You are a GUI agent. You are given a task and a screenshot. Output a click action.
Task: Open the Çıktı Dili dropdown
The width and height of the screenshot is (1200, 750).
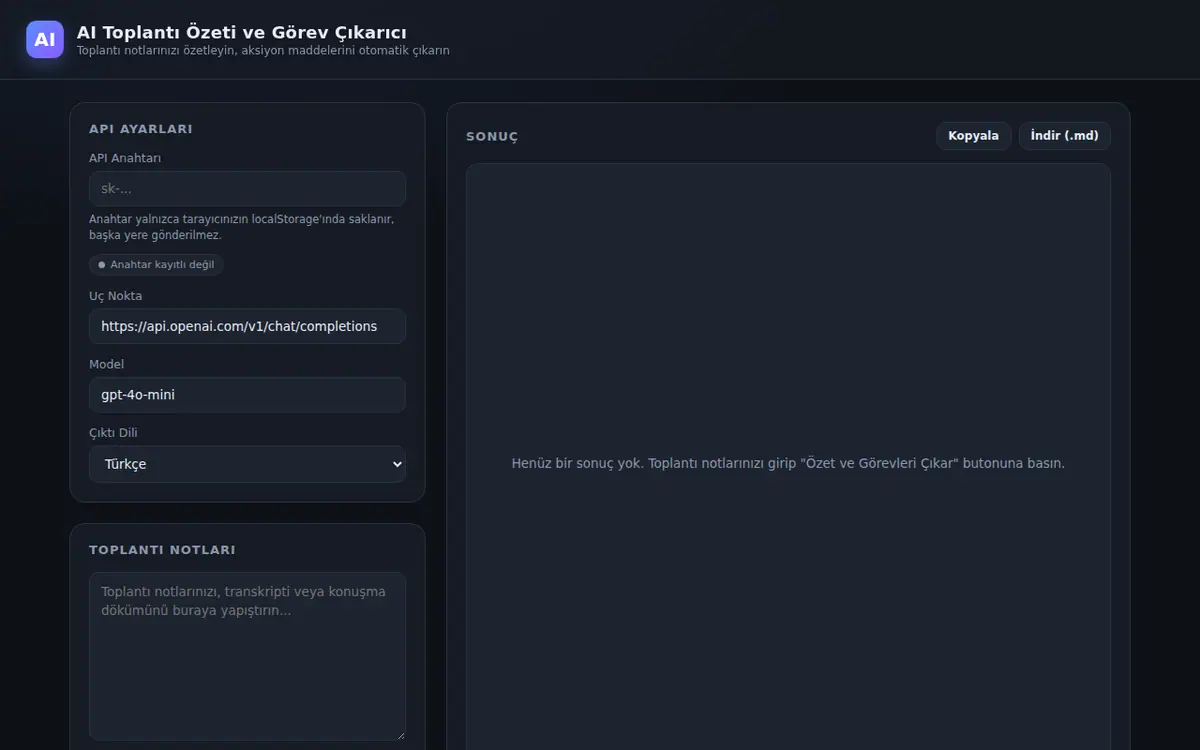tap(247, 464)
